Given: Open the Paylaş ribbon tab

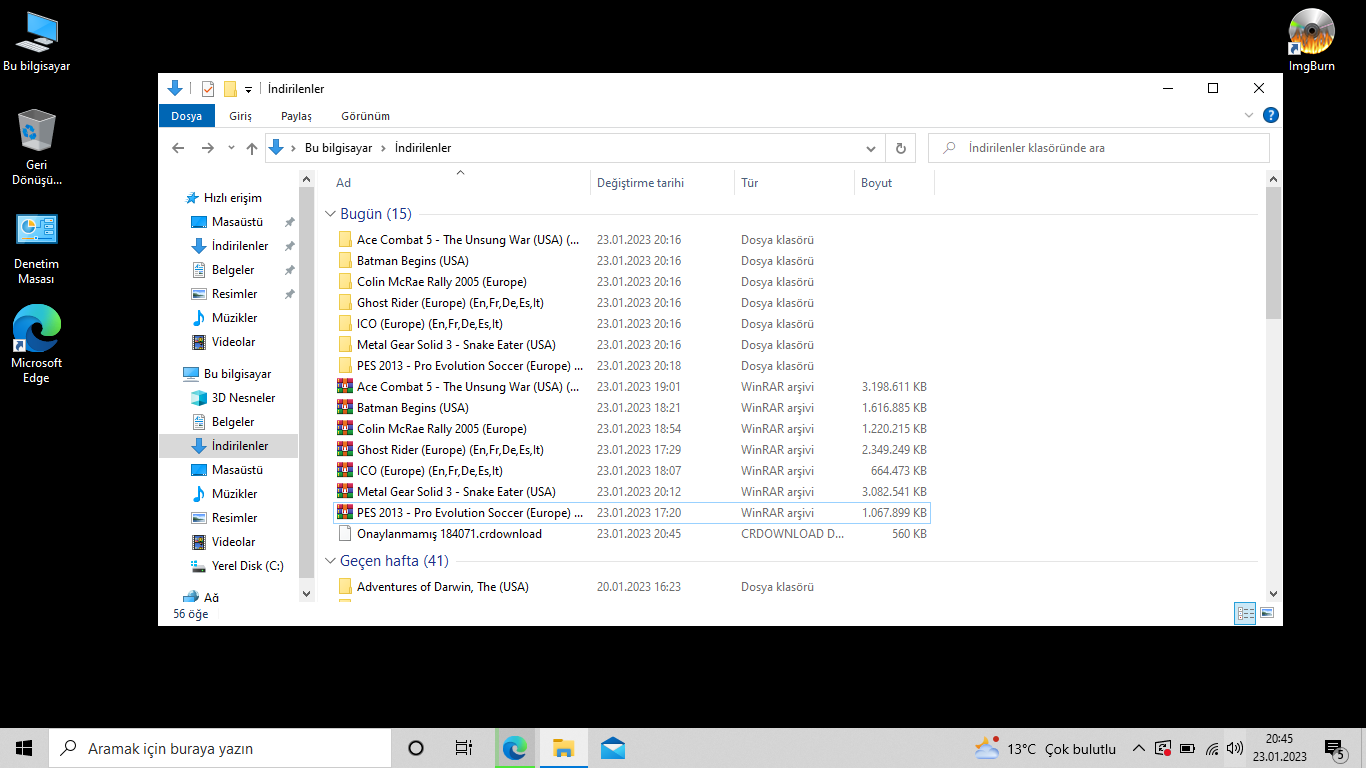Looking at the screenshot, I should 296,116.
